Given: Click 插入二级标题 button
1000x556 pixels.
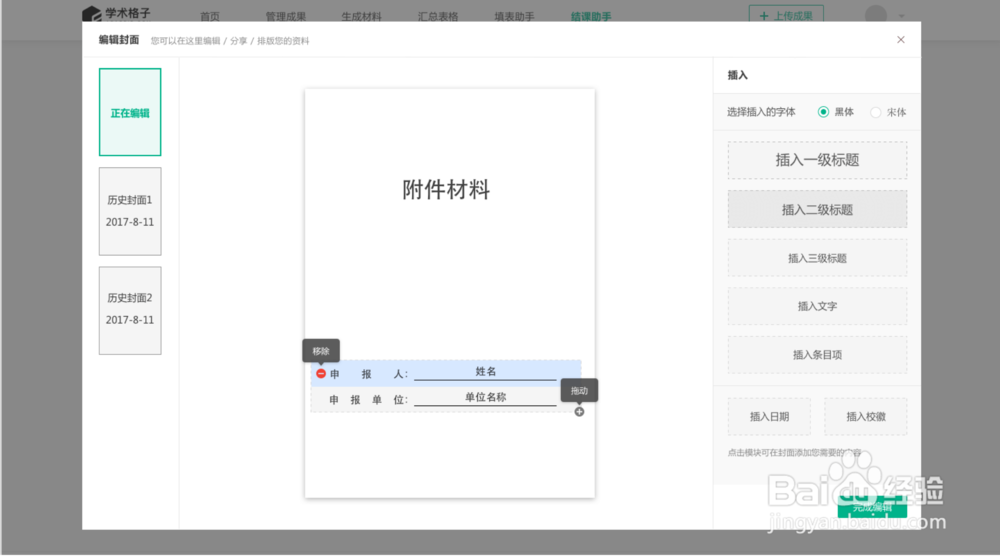Looking at the screenshot, I should (x=817, y=210).
